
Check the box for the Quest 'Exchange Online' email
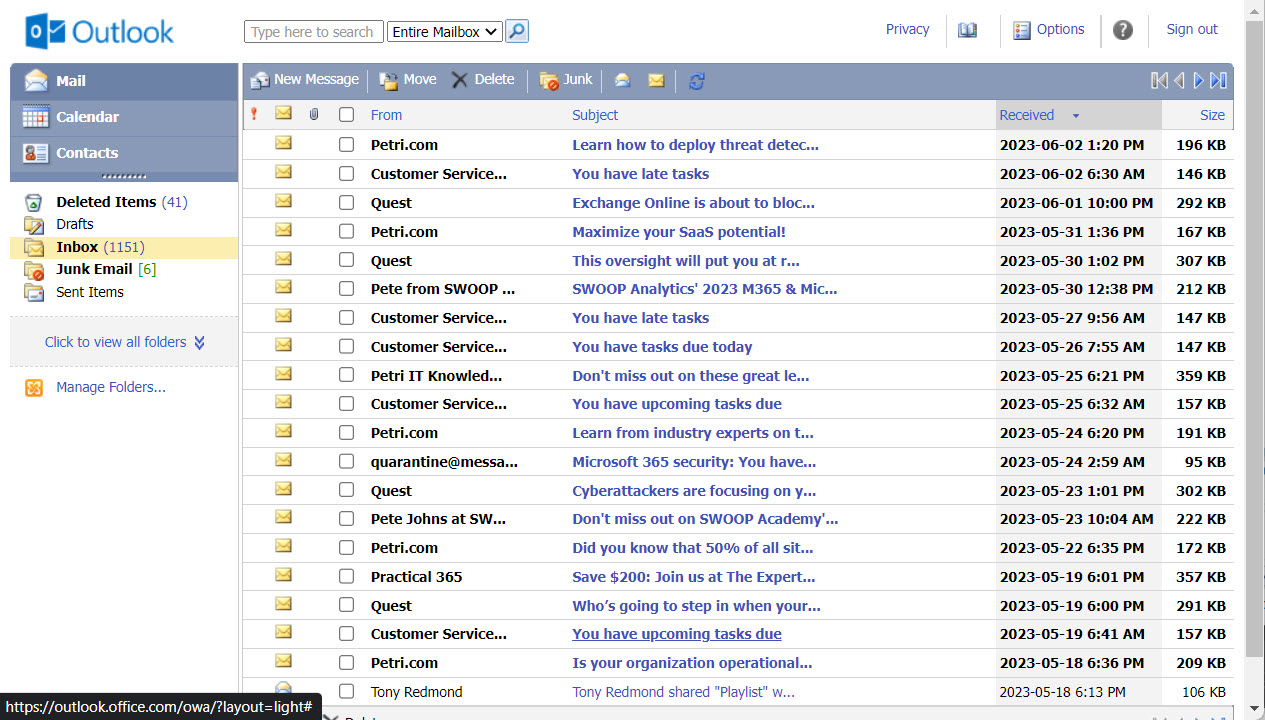tap(346, 203)
